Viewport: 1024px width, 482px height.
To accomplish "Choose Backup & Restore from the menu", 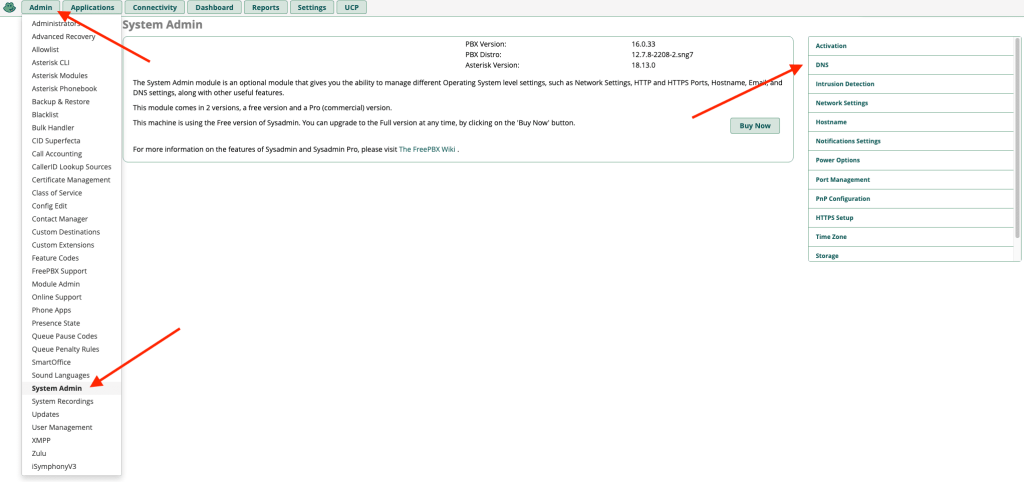I will (60, 101).
